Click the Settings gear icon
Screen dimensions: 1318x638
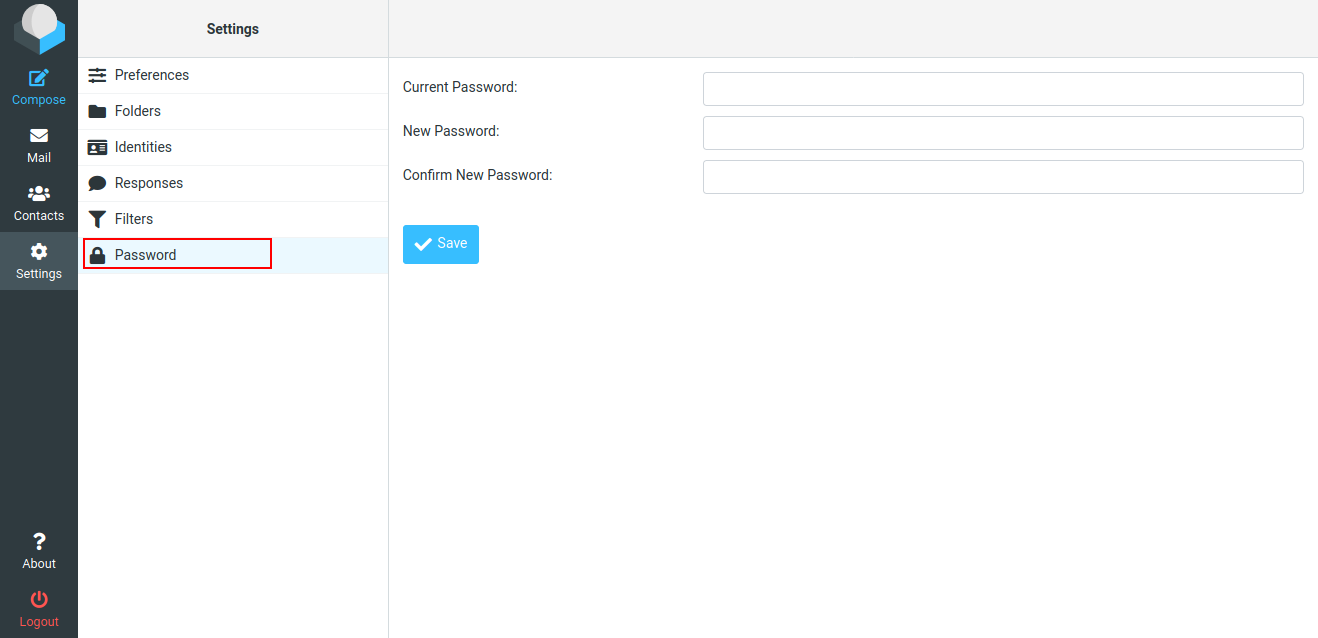tap(39, 252)
